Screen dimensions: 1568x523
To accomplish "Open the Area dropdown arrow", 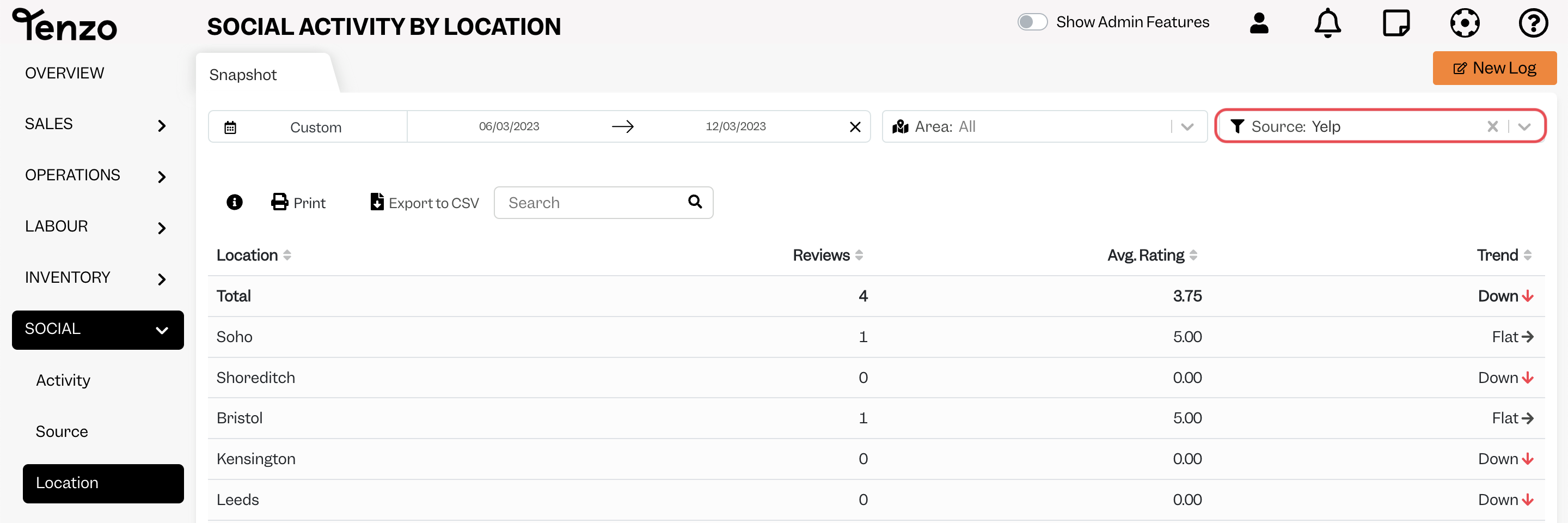I will pyautogui.click(x=1187, y=126).
